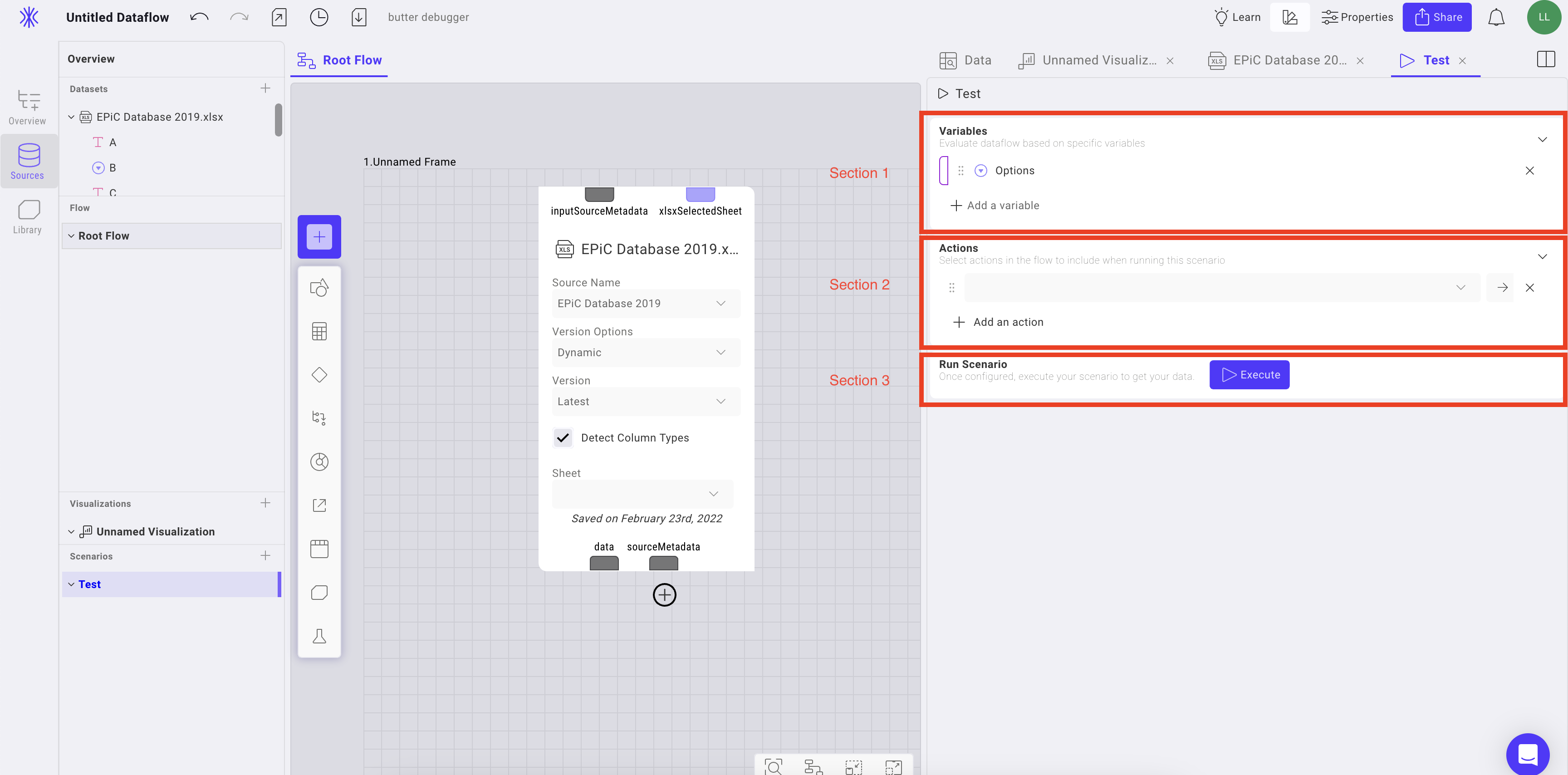Open the Version Options Dynamic dropdown
This screenshot has width=1568, height=775.
tap(646, 352)
